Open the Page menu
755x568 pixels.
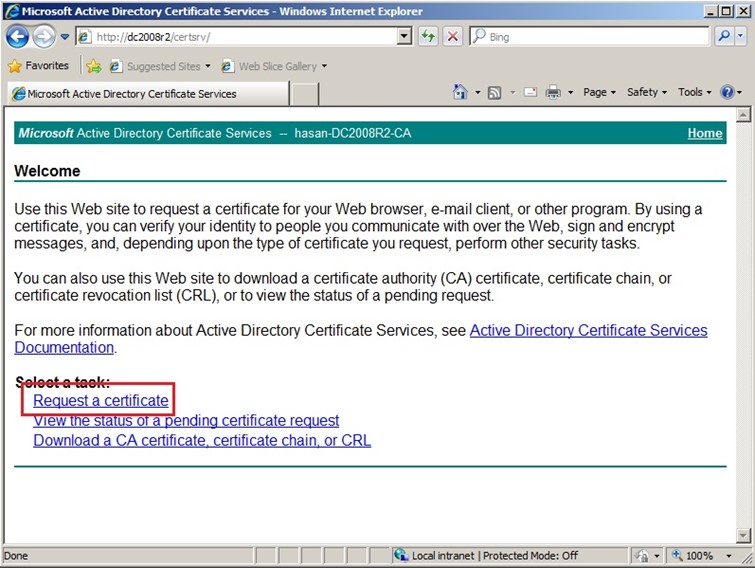pyautogui.click(x=599, y=92)
